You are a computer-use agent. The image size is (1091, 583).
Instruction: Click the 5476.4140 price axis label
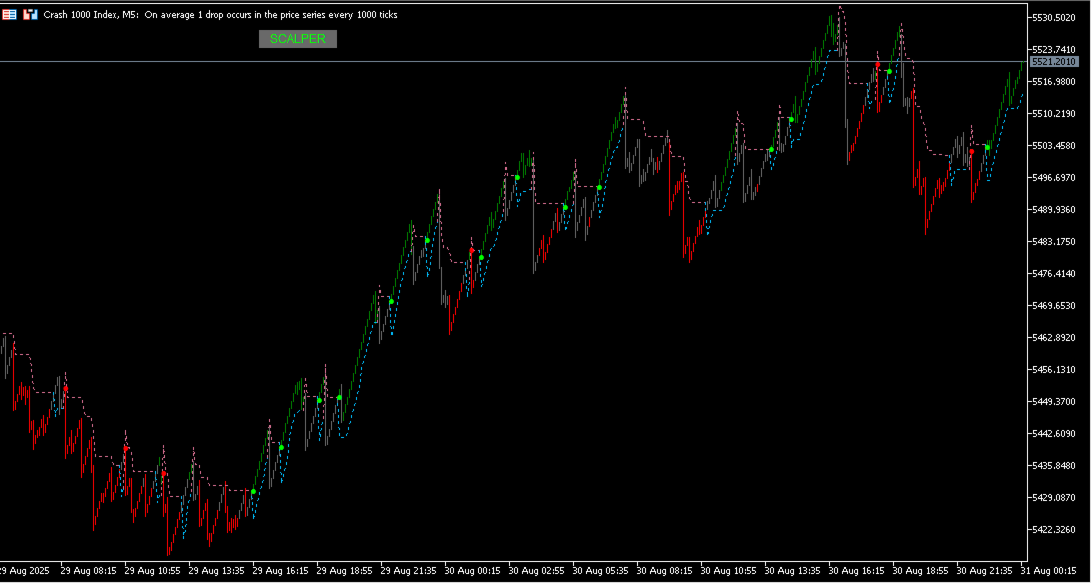pyautogui.click(x=1053, y=273)
